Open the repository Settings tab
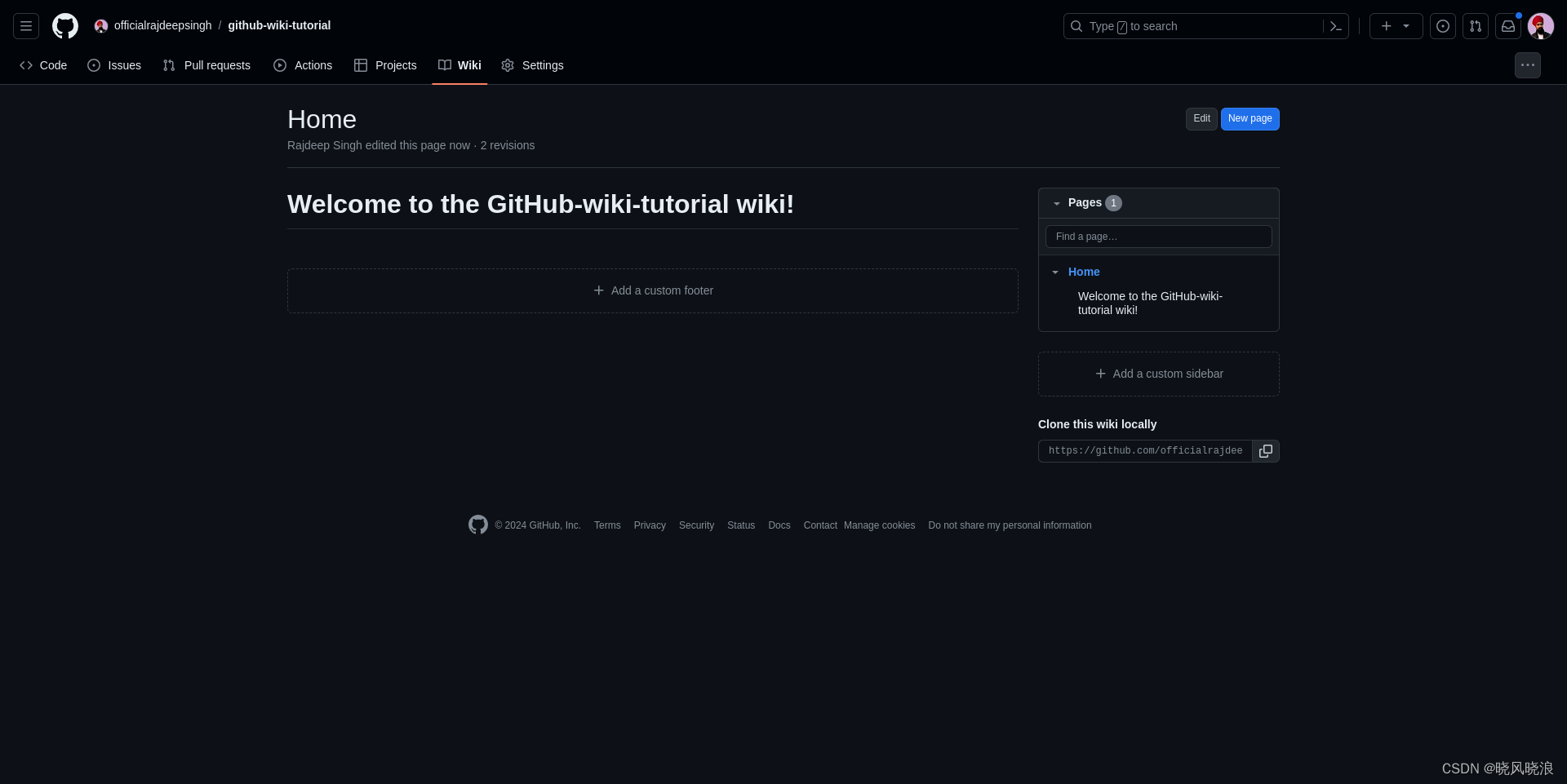The image size is (1567, 784). (x=532, y=65)
